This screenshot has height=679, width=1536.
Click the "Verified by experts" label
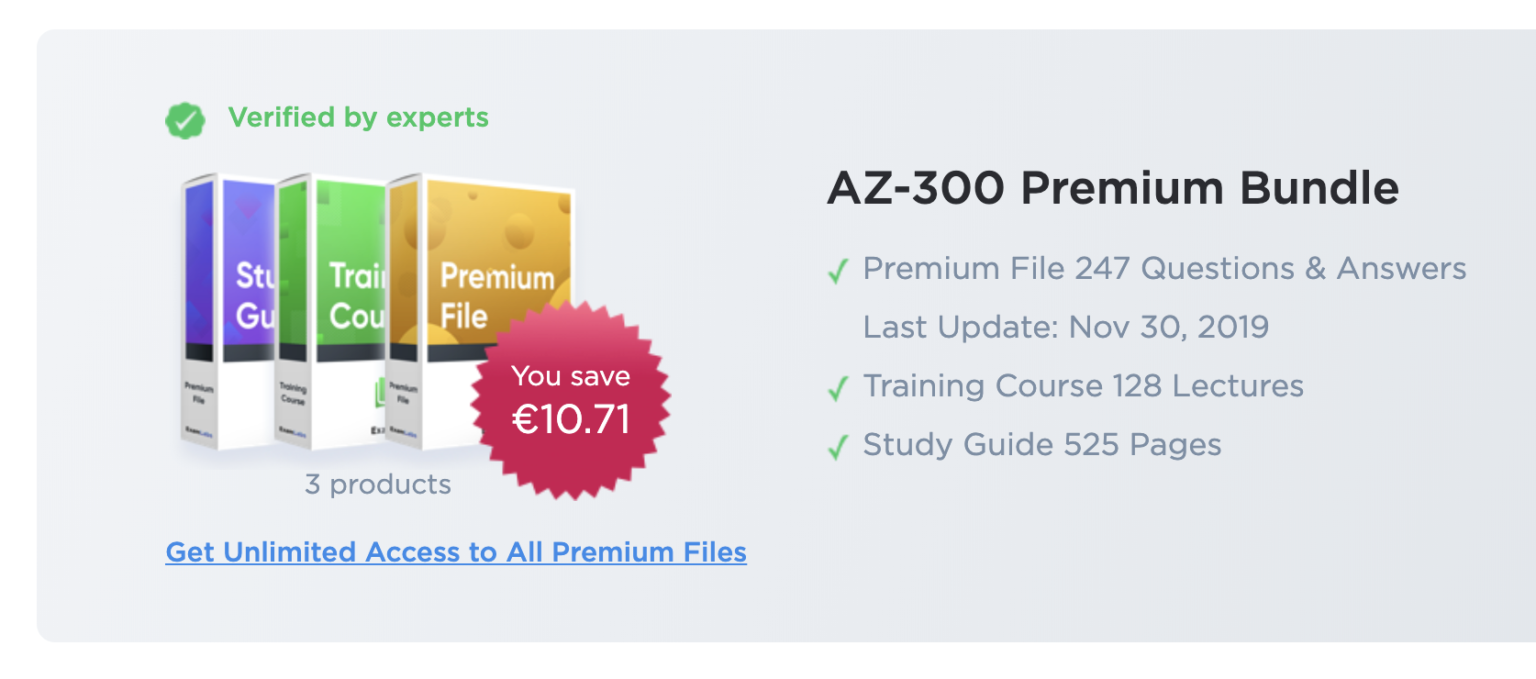point(358,118)
